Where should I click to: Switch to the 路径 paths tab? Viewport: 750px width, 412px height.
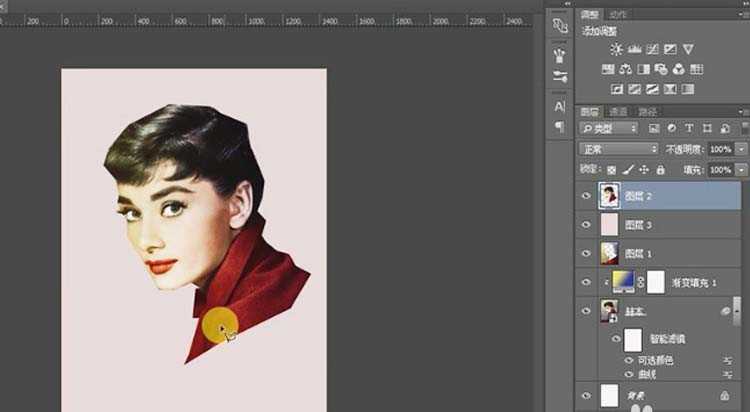(x=648, y=112)
